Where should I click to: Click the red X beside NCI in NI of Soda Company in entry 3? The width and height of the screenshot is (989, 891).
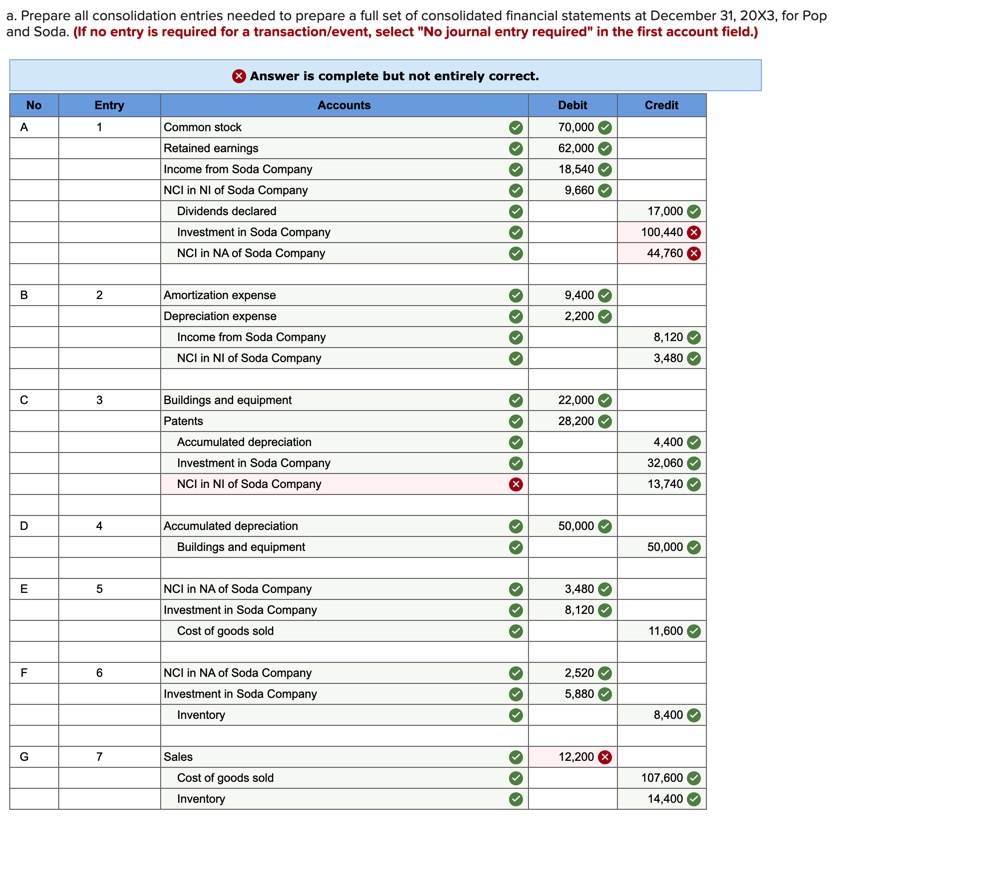[x=516, y=484]
